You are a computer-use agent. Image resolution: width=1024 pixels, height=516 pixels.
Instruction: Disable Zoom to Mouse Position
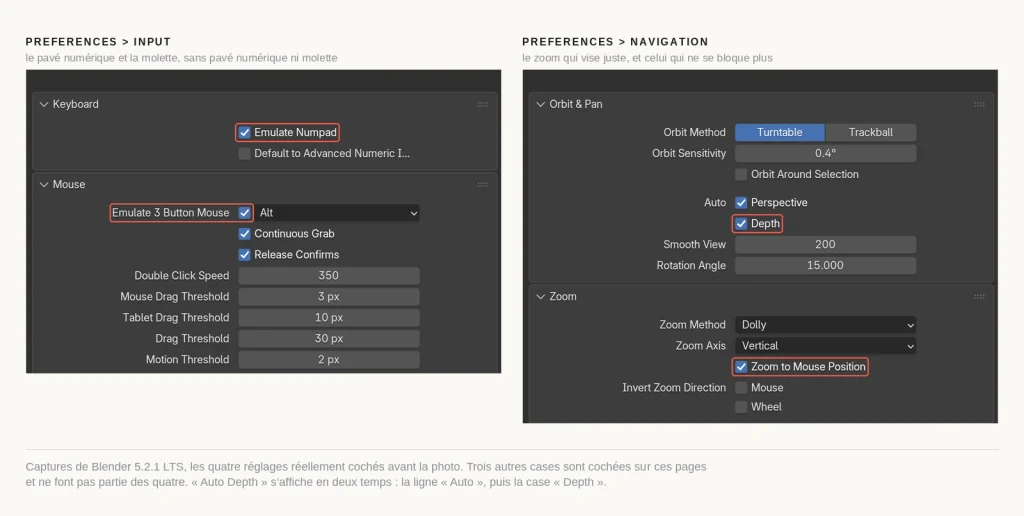click(741, 366)
